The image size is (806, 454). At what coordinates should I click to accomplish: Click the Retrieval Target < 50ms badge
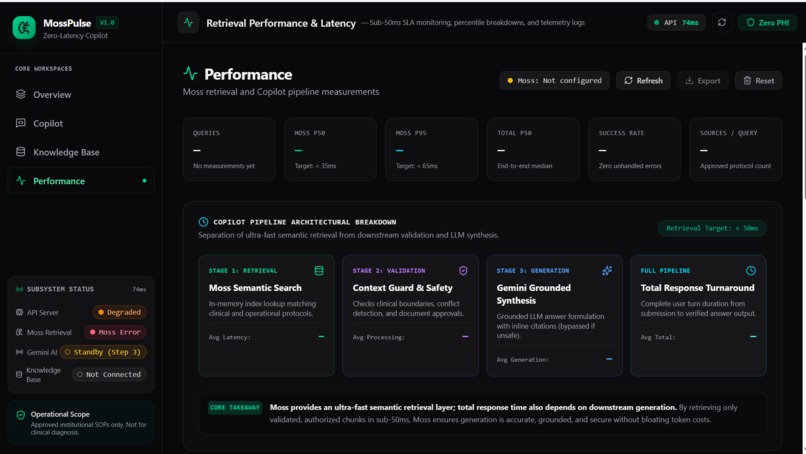tap(712, 228)
